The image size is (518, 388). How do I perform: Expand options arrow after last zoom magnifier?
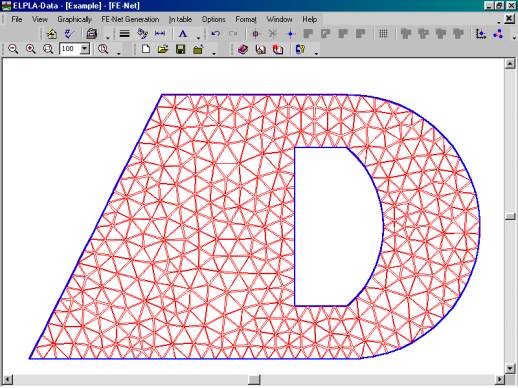click(118, 53)
